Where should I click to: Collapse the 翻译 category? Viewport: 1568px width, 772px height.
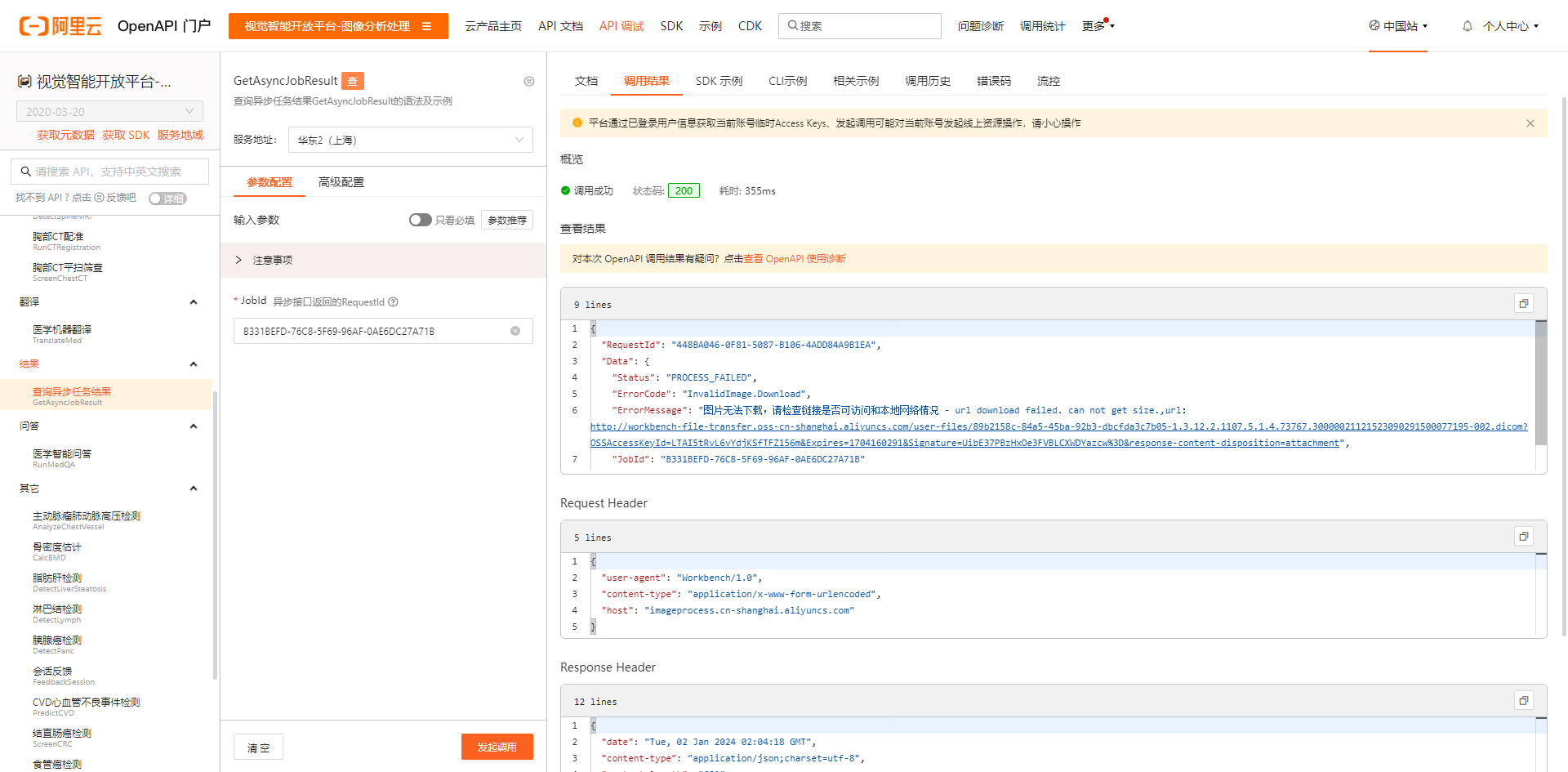tap(194, 302)
